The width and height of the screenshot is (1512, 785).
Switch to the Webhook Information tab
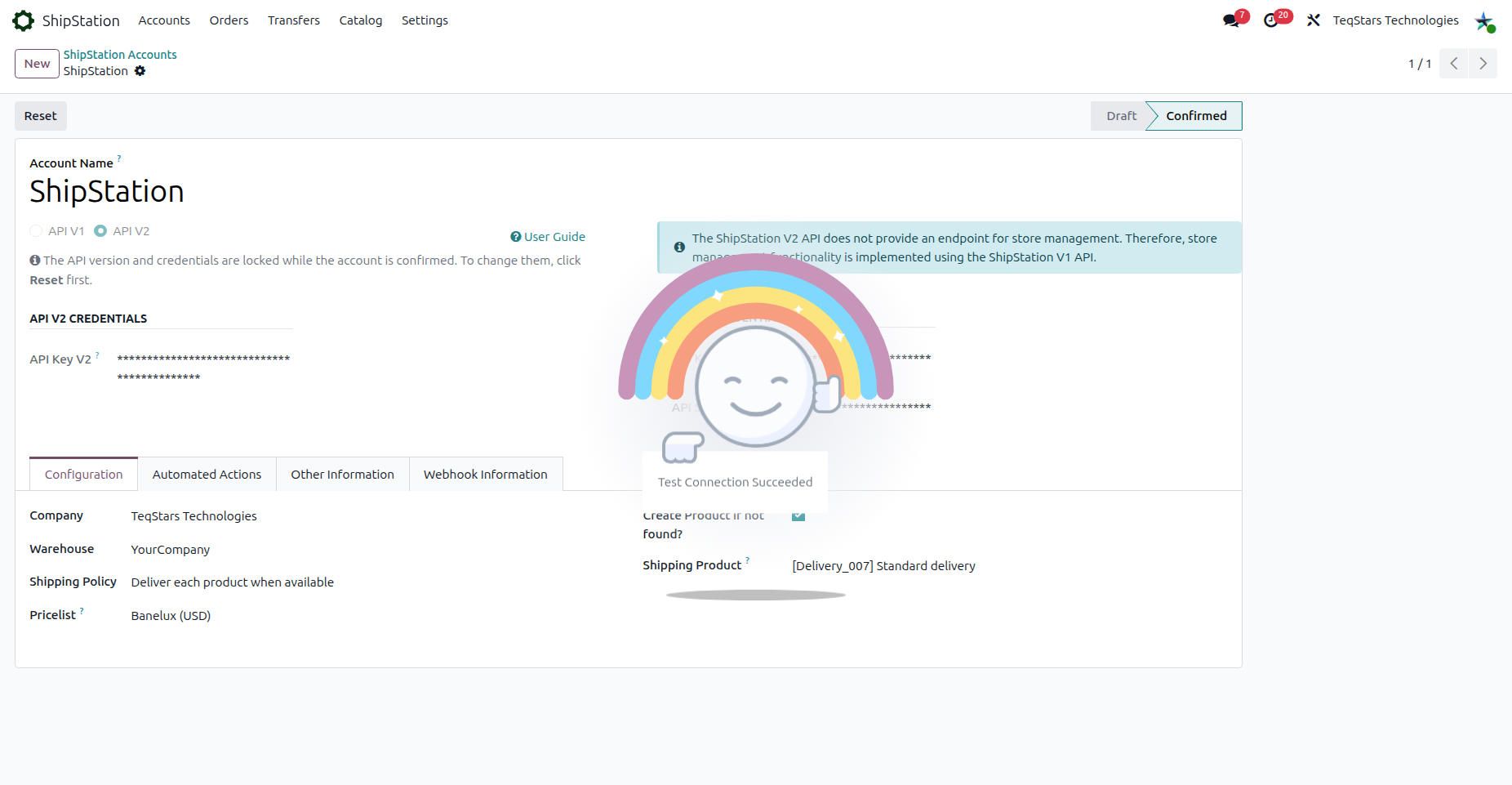click(x=486, y=475)
